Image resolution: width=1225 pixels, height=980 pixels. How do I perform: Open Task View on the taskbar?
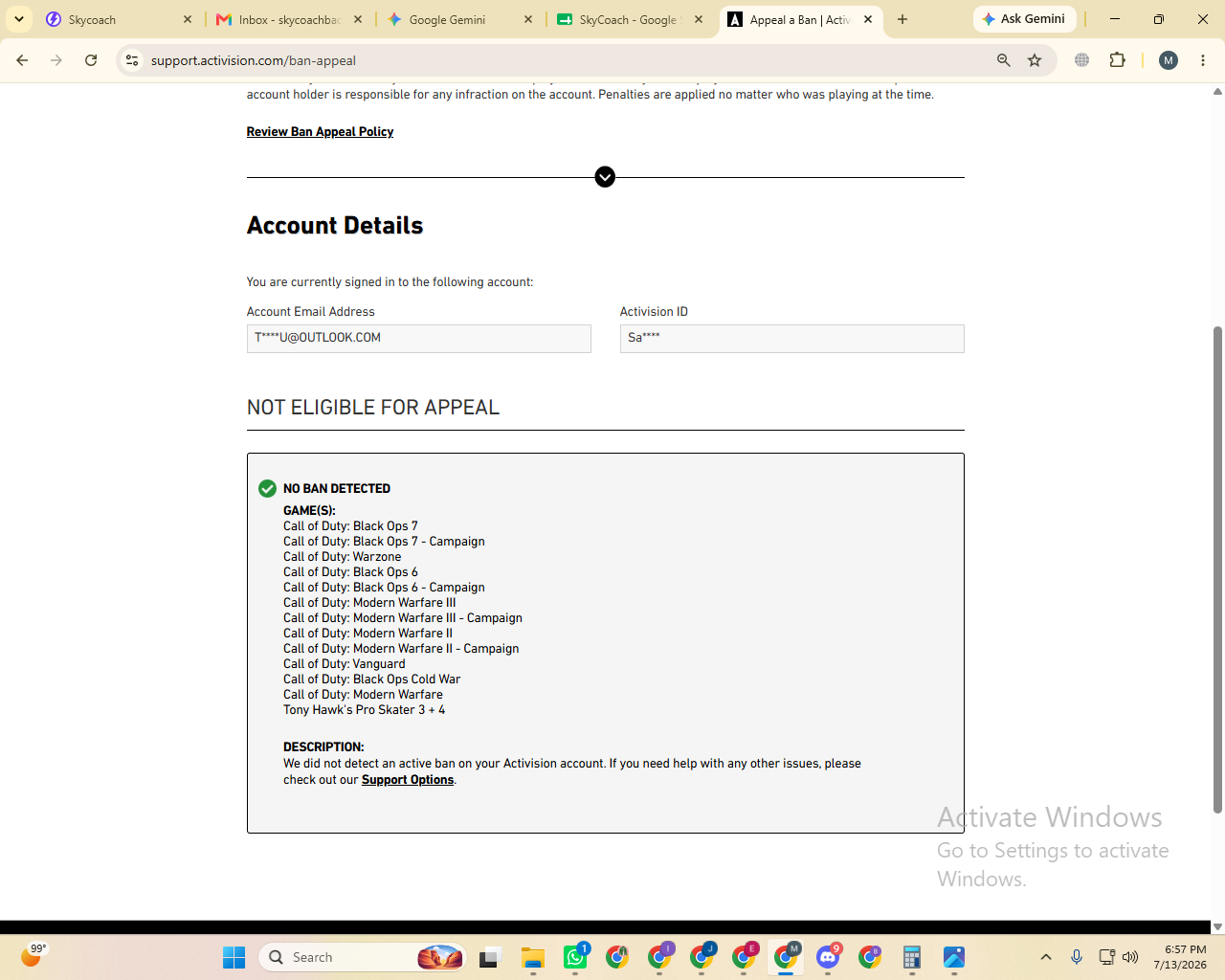(x=491, y=957)
